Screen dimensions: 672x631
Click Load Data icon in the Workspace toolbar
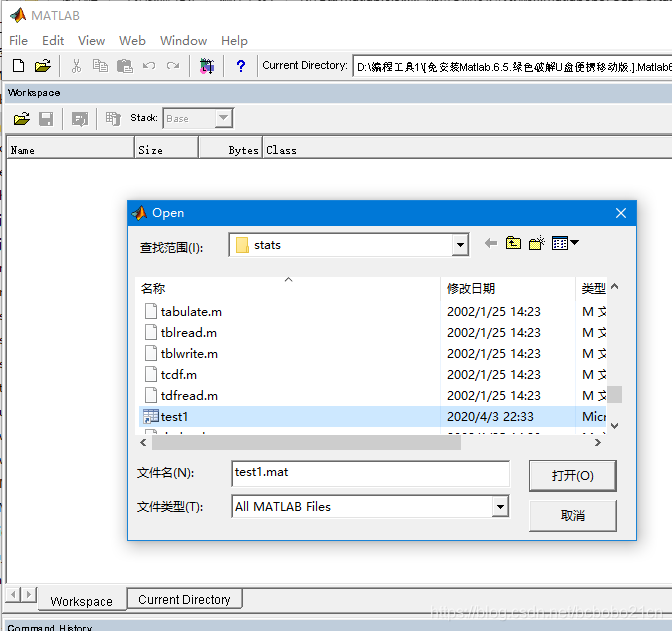tap(21, 118)
